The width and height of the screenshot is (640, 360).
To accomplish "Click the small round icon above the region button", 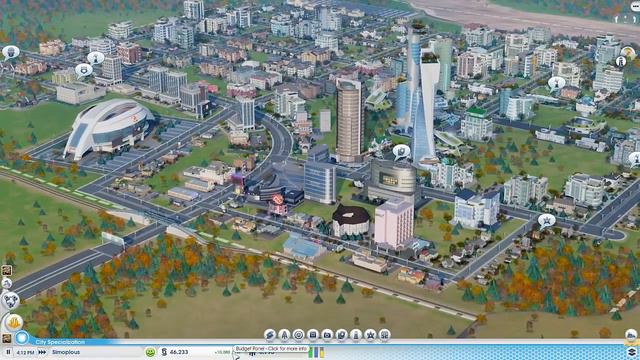I will pyautogui.click(x=7, y=283).
